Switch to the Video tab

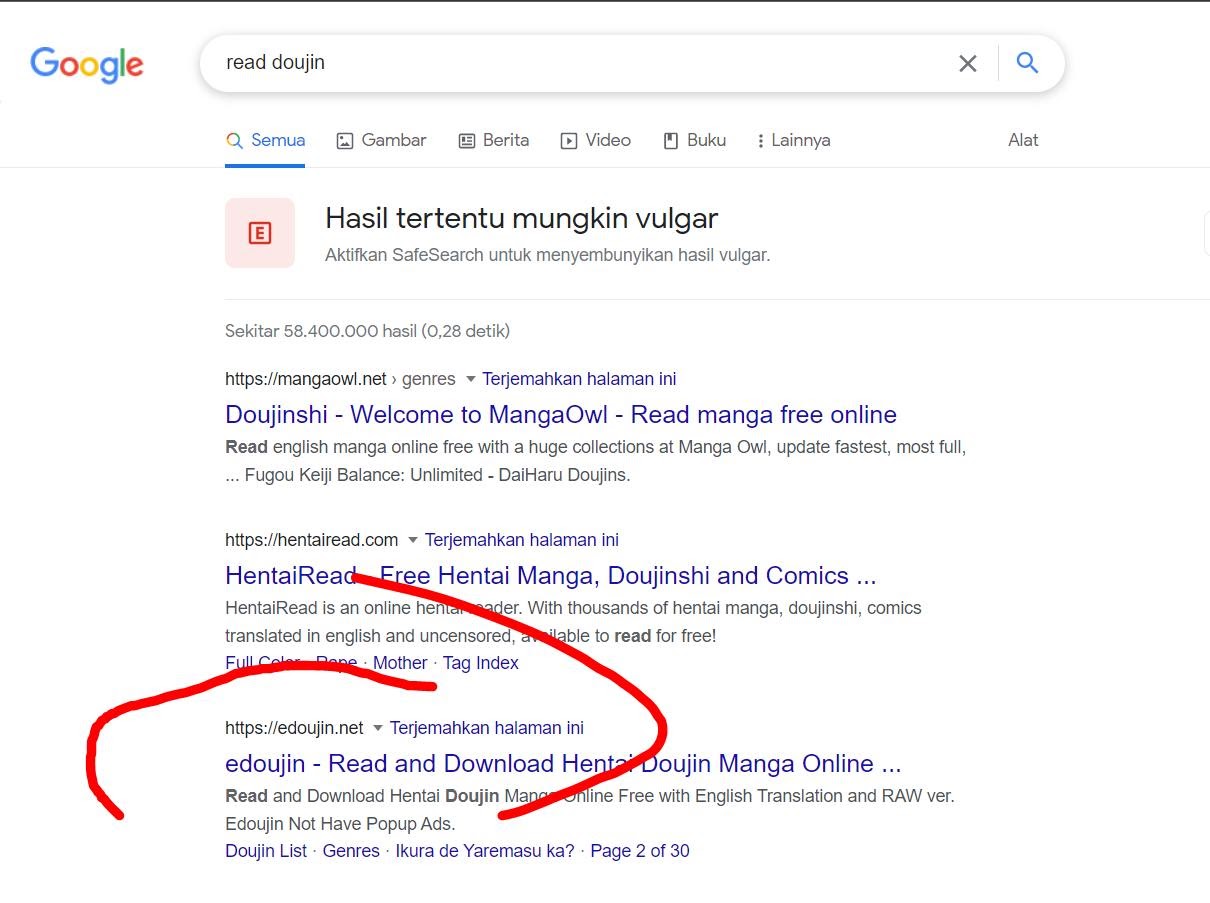click(x=595, y=140)
